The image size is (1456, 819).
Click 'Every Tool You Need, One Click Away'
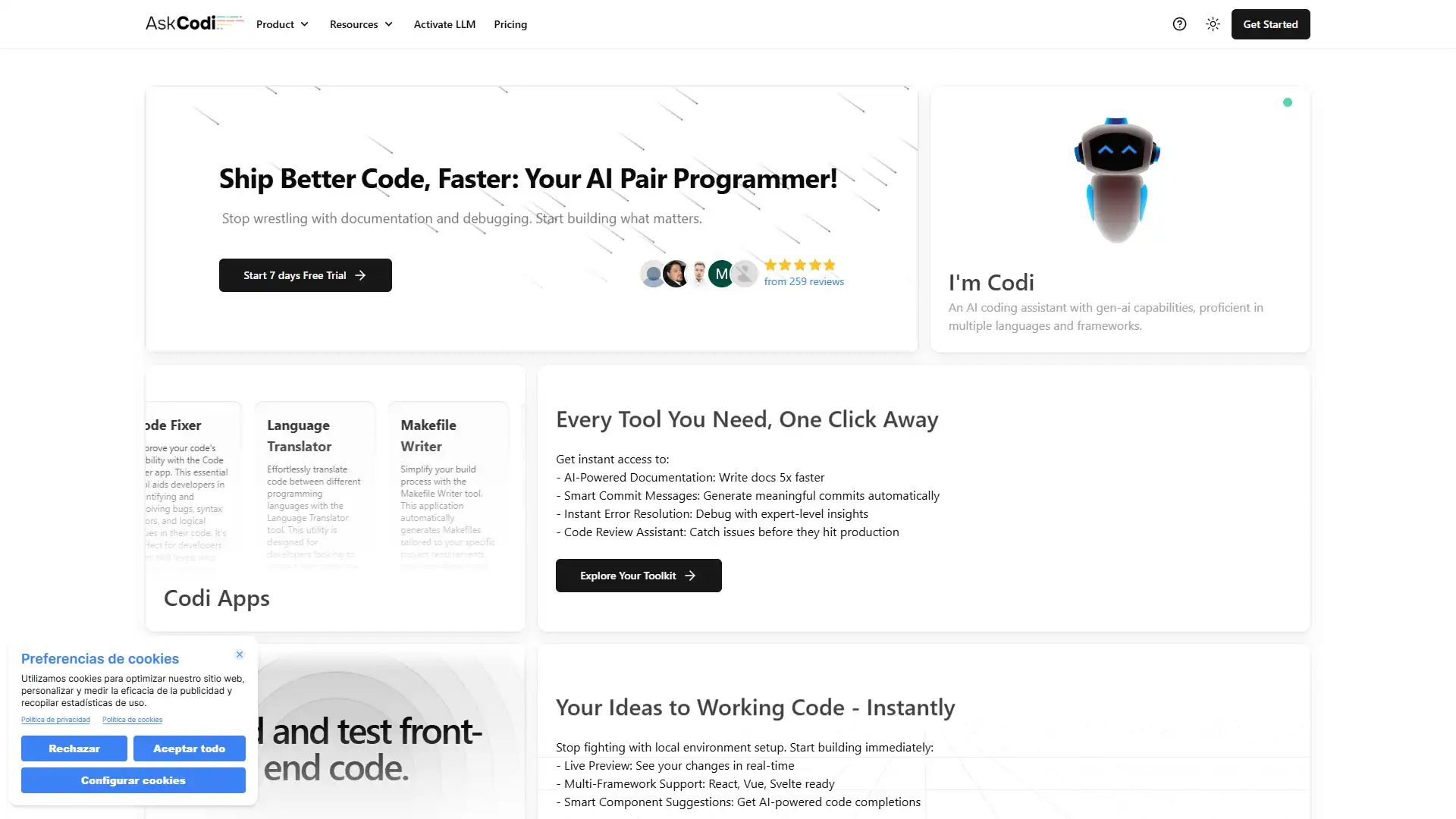(747, 419)
